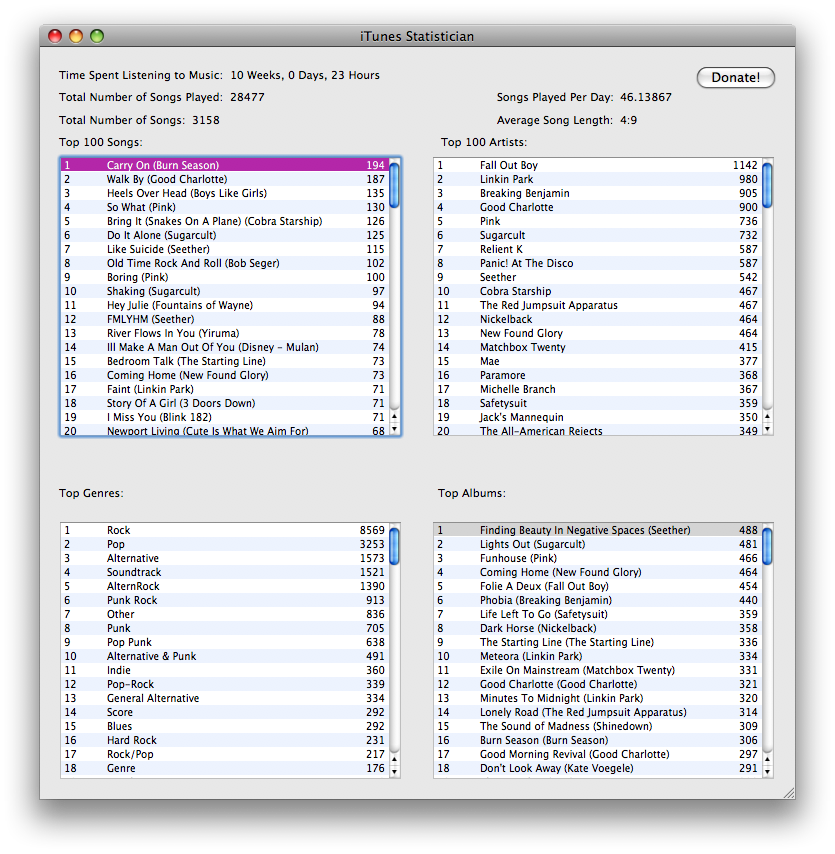This screenshot has height=854, width=835.
Task: Close the iTunes Statistician window
Action: [55, 36]
